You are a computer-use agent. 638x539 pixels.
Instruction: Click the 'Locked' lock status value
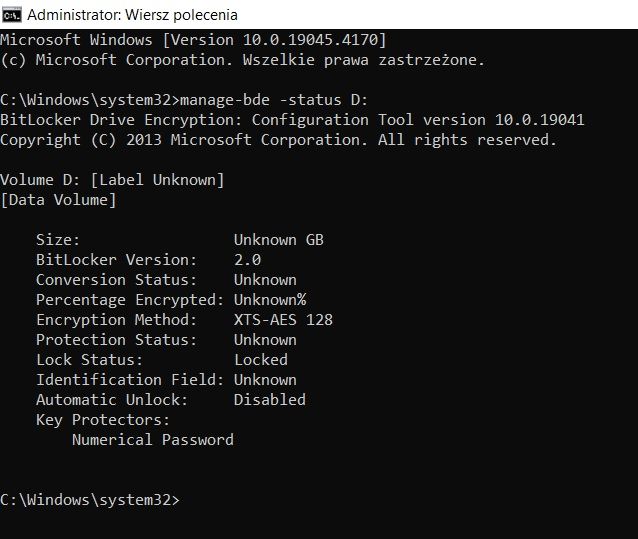click(261, 360)
